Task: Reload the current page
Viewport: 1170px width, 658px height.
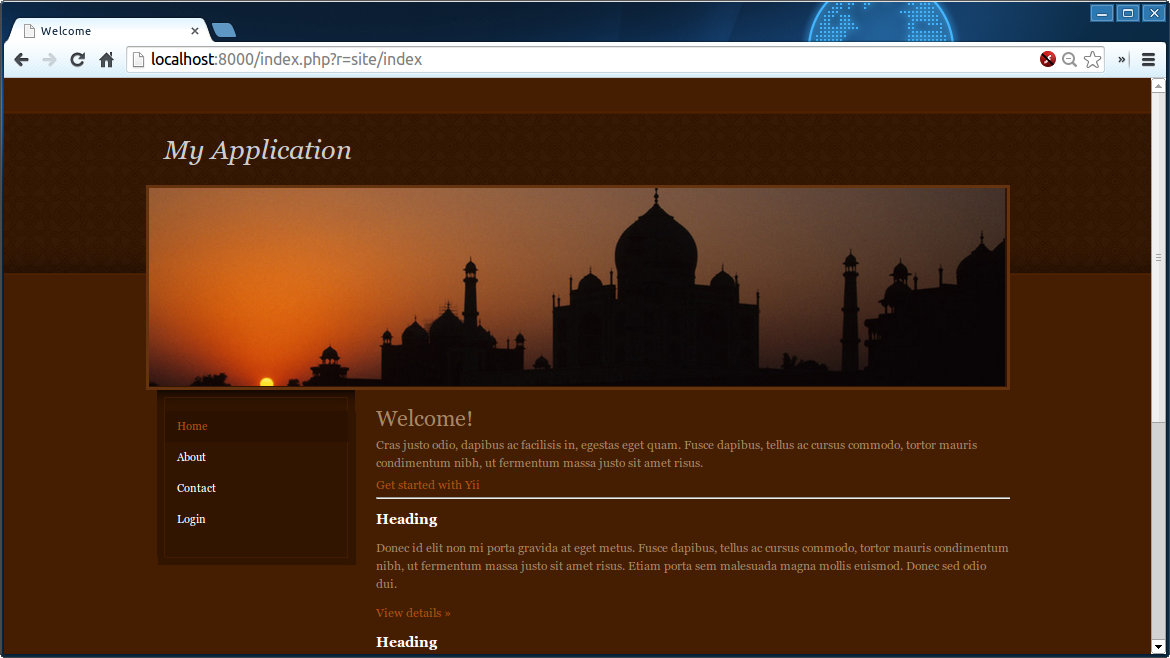Action: pos(77,60)
